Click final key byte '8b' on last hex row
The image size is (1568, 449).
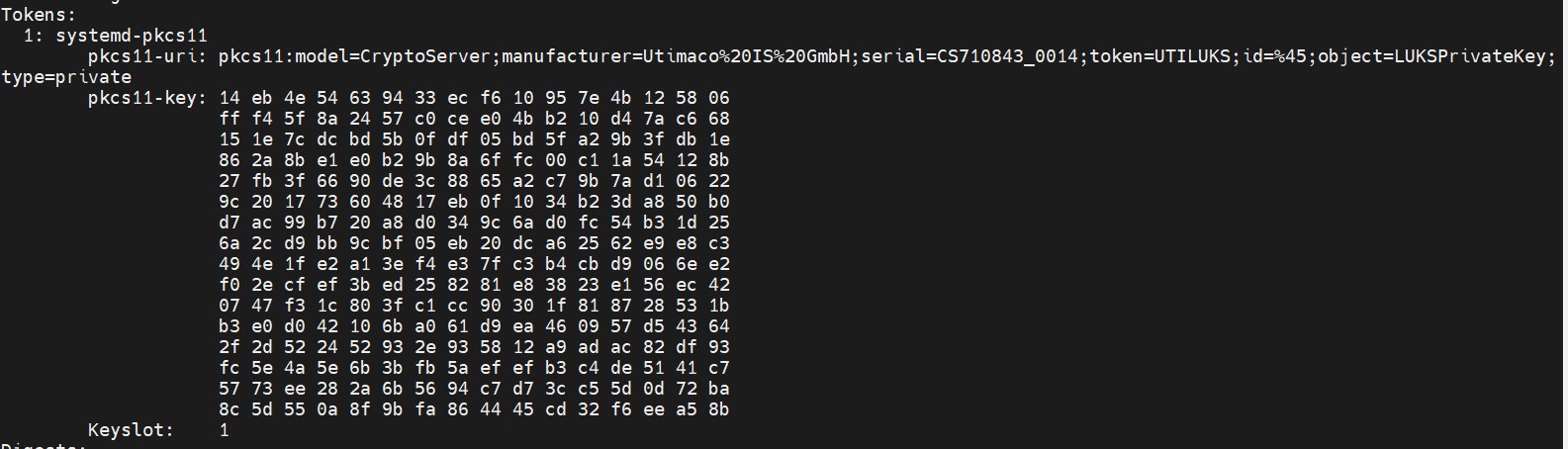[718, 409]
